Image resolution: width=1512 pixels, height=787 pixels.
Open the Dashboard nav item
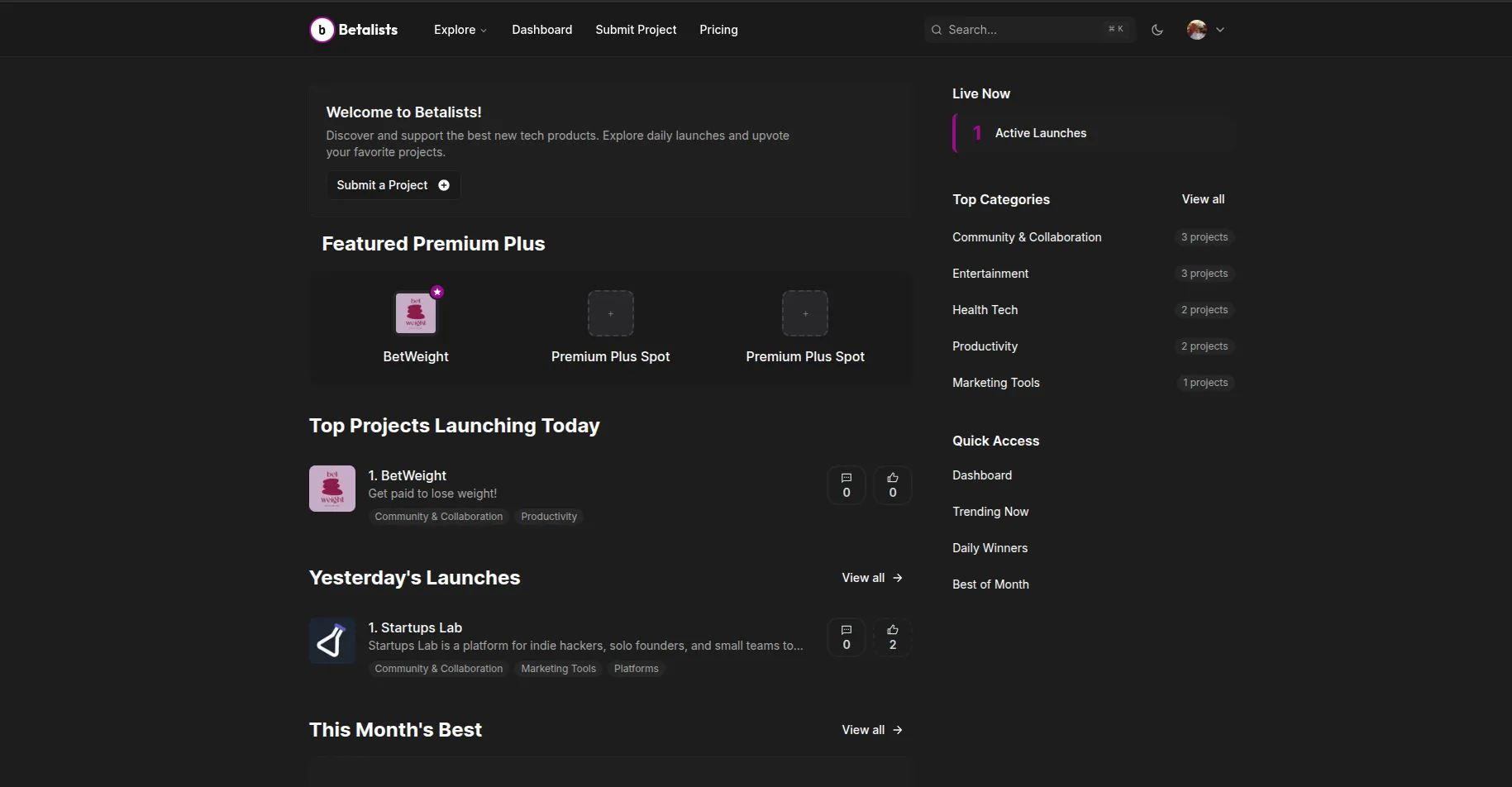tap(541, 30)
